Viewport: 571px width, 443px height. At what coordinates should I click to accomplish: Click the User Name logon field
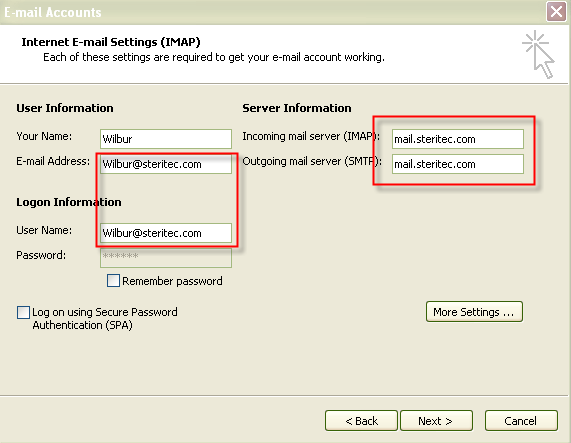[x=166, y=233]
